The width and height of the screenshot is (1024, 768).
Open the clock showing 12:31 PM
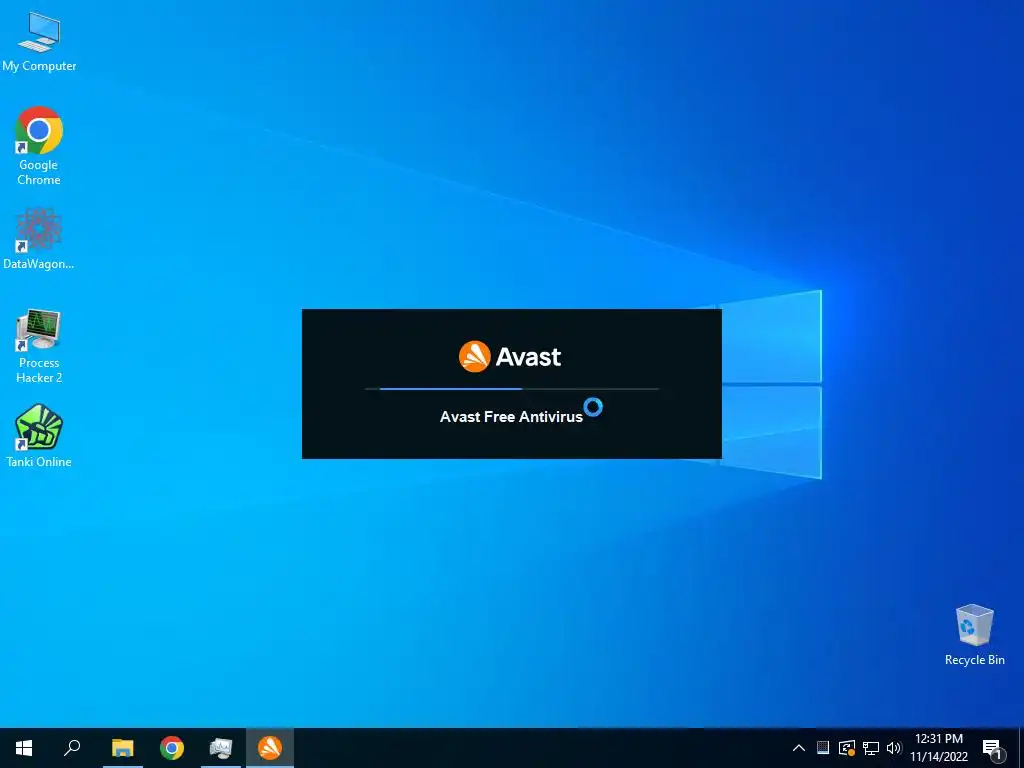pyautogui.click(x=939, y=748)
